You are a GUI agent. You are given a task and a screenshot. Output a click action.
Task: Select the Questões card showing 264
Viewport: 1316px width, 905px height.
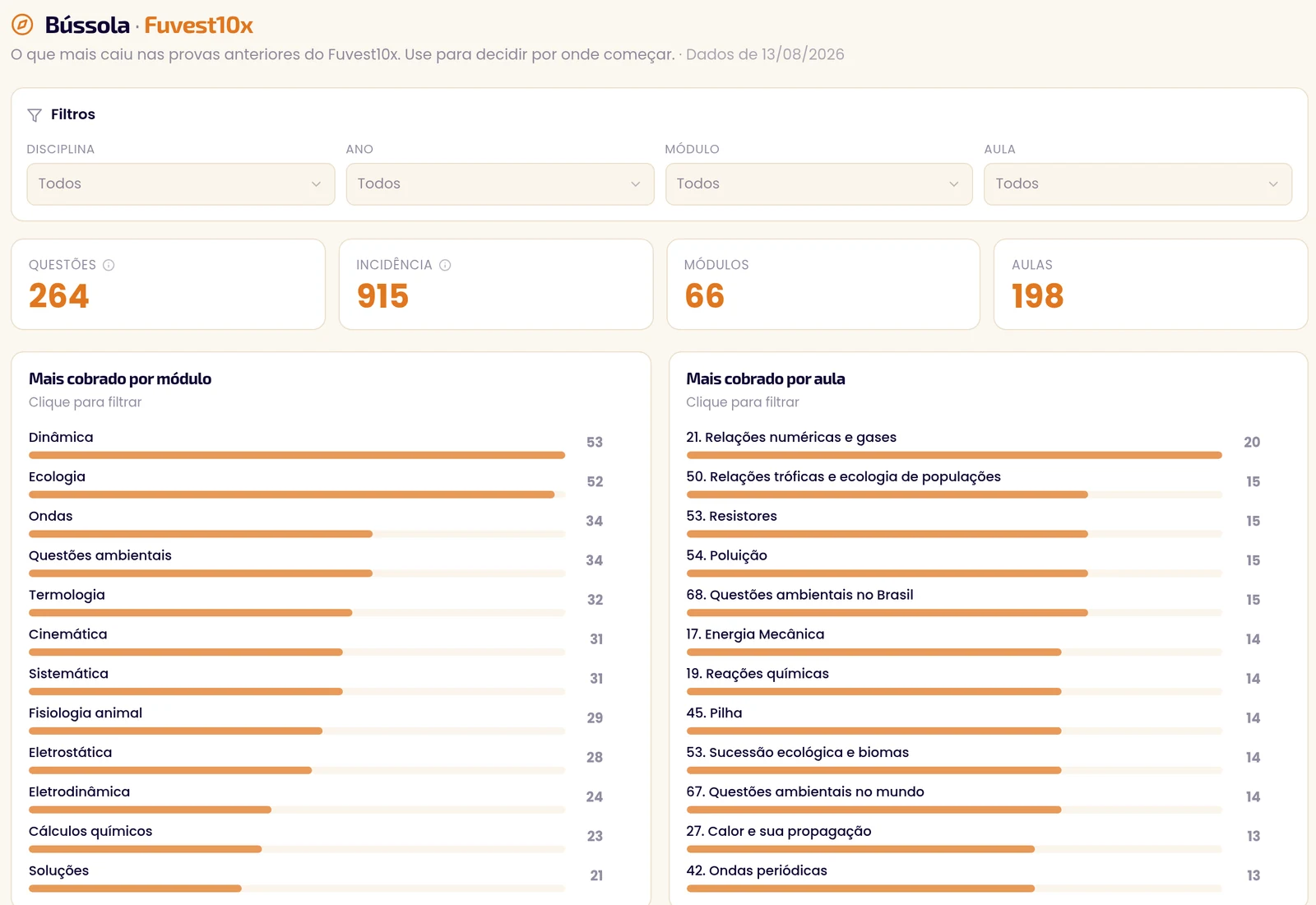(x=169, y=285)
